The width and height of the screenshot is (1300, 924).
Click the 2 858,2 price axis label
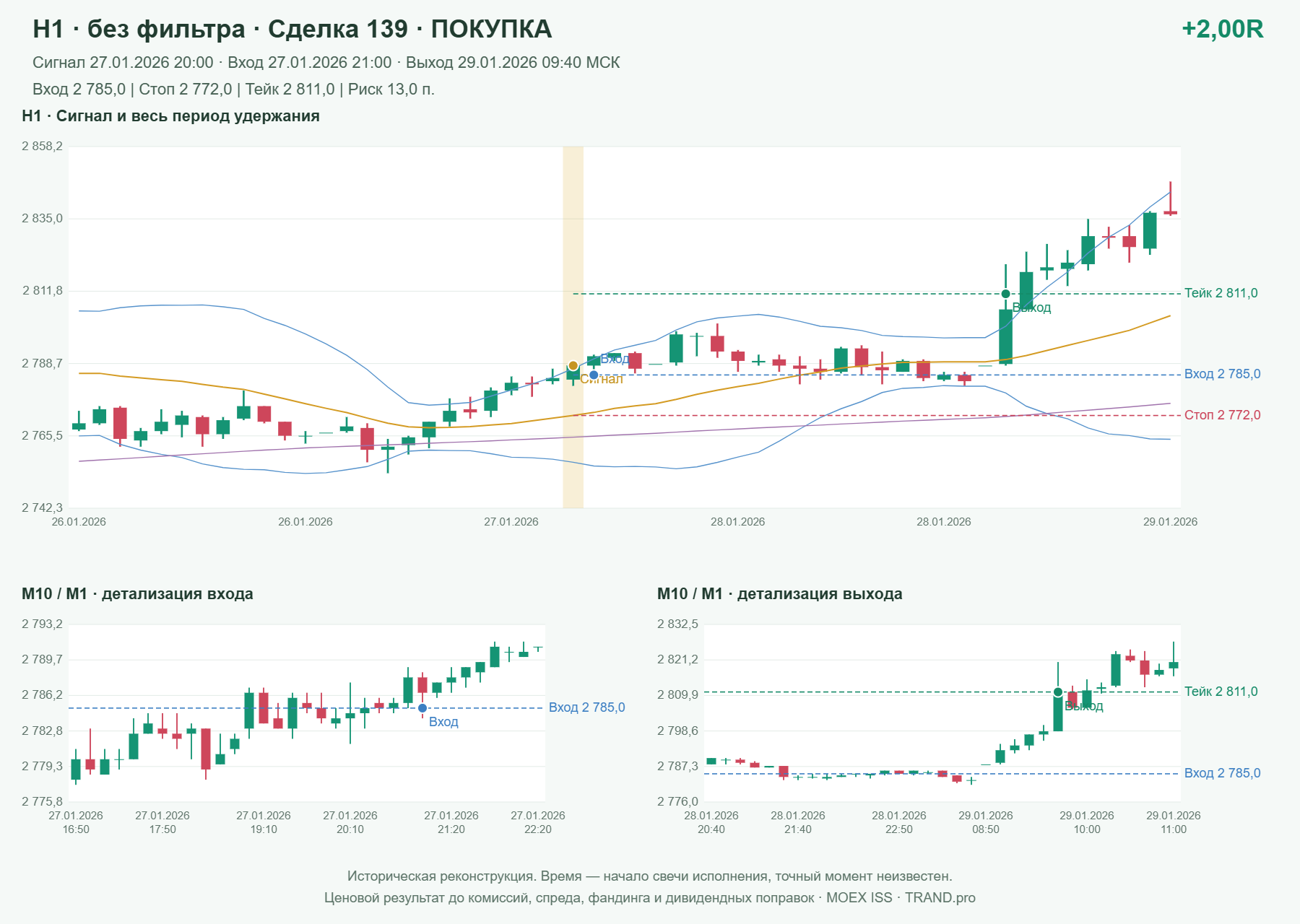42,147
